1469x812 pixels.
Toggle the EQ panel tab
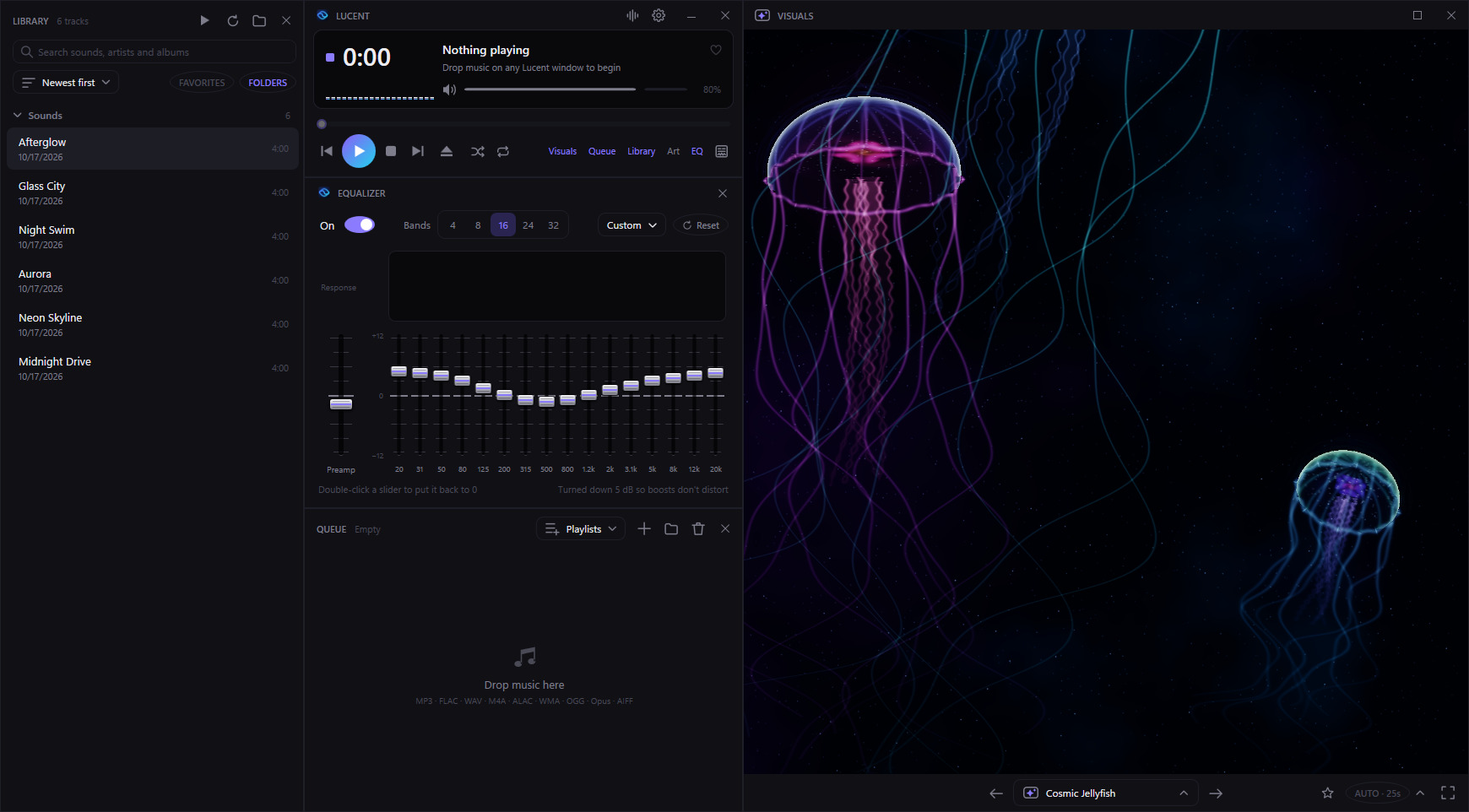click(697, 152)
